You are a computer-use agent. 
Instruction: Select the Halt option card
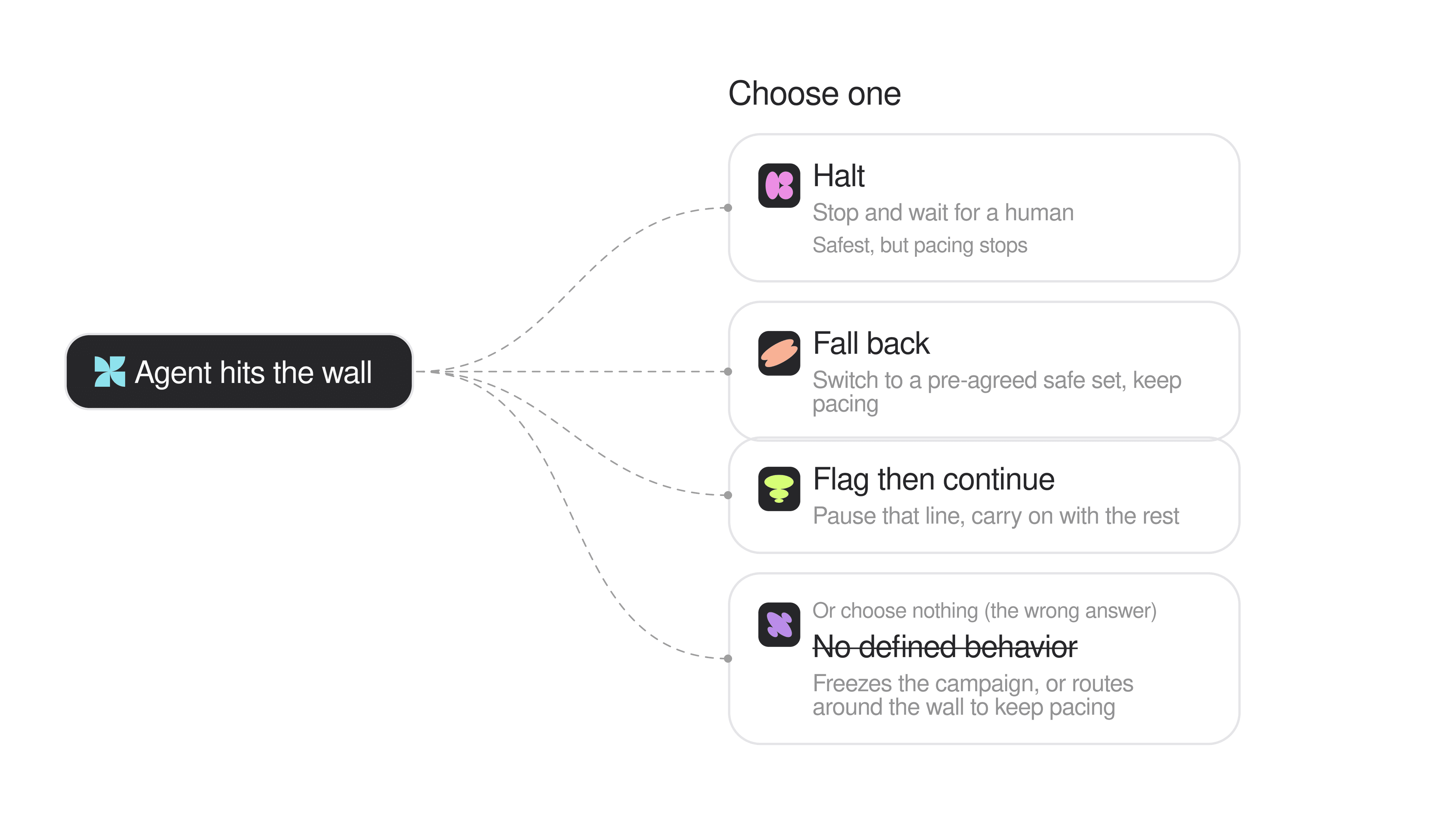[984, 207]
